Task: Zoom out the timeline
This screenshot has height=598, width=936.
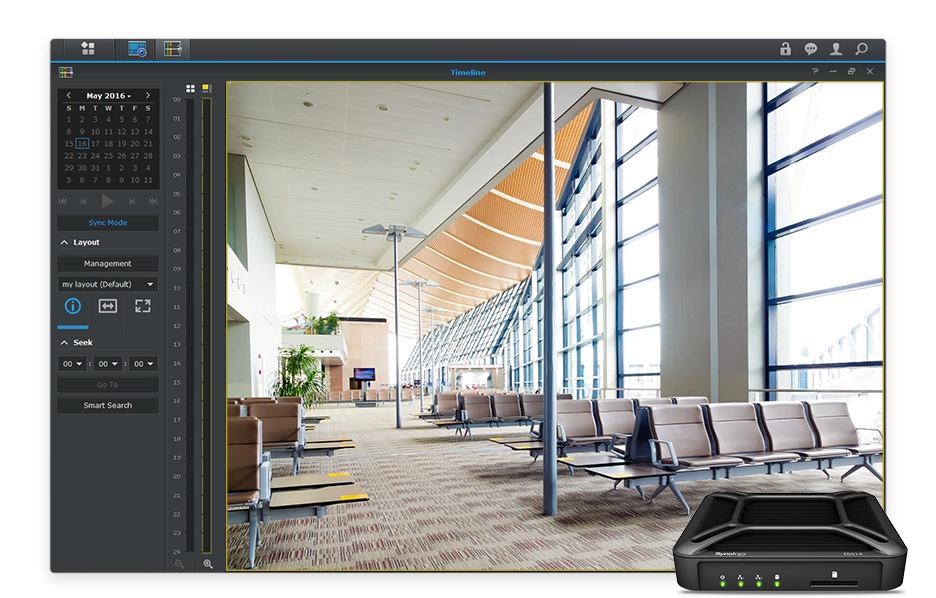Action: point(179,563)
